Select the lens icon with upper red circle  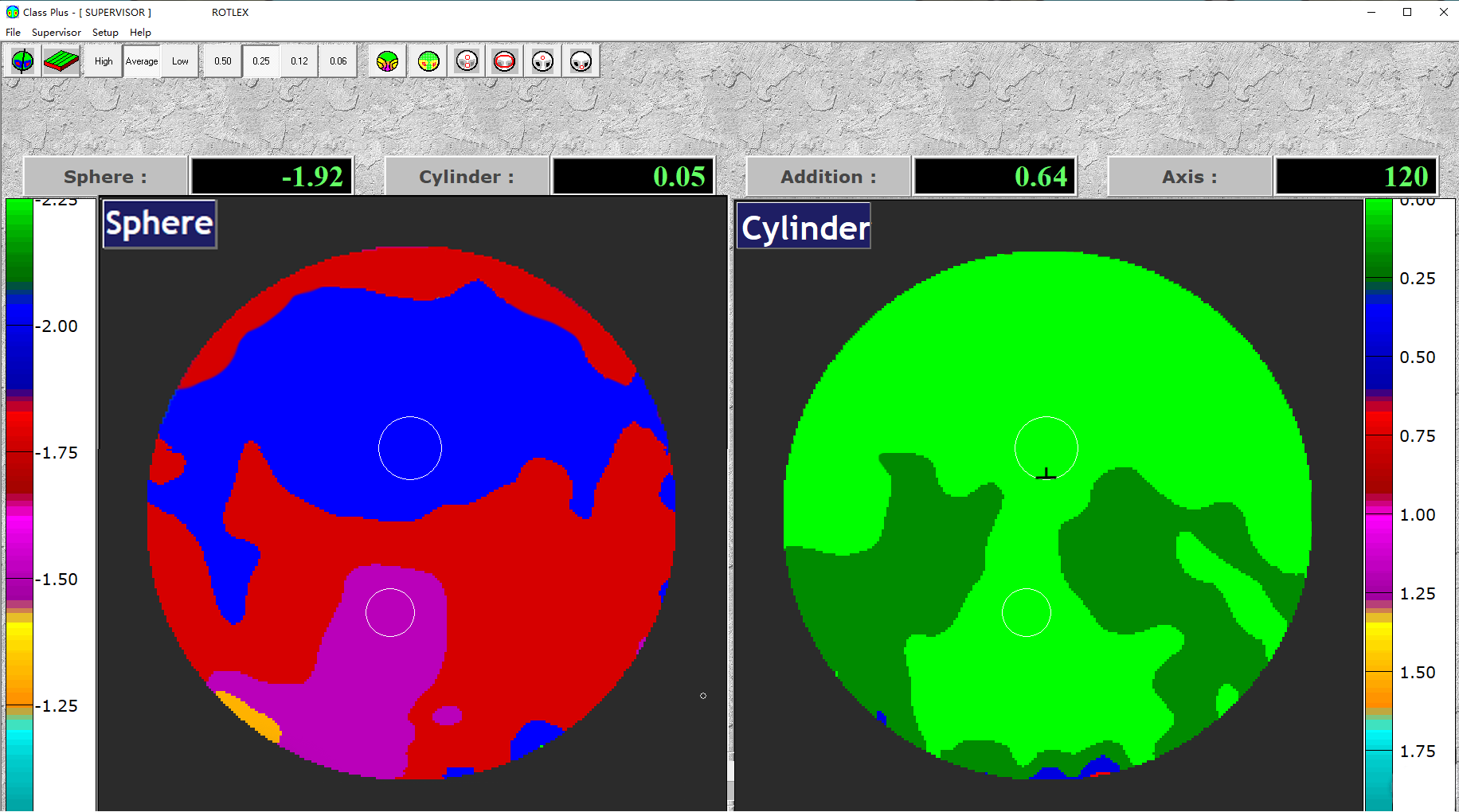[542, 61]
